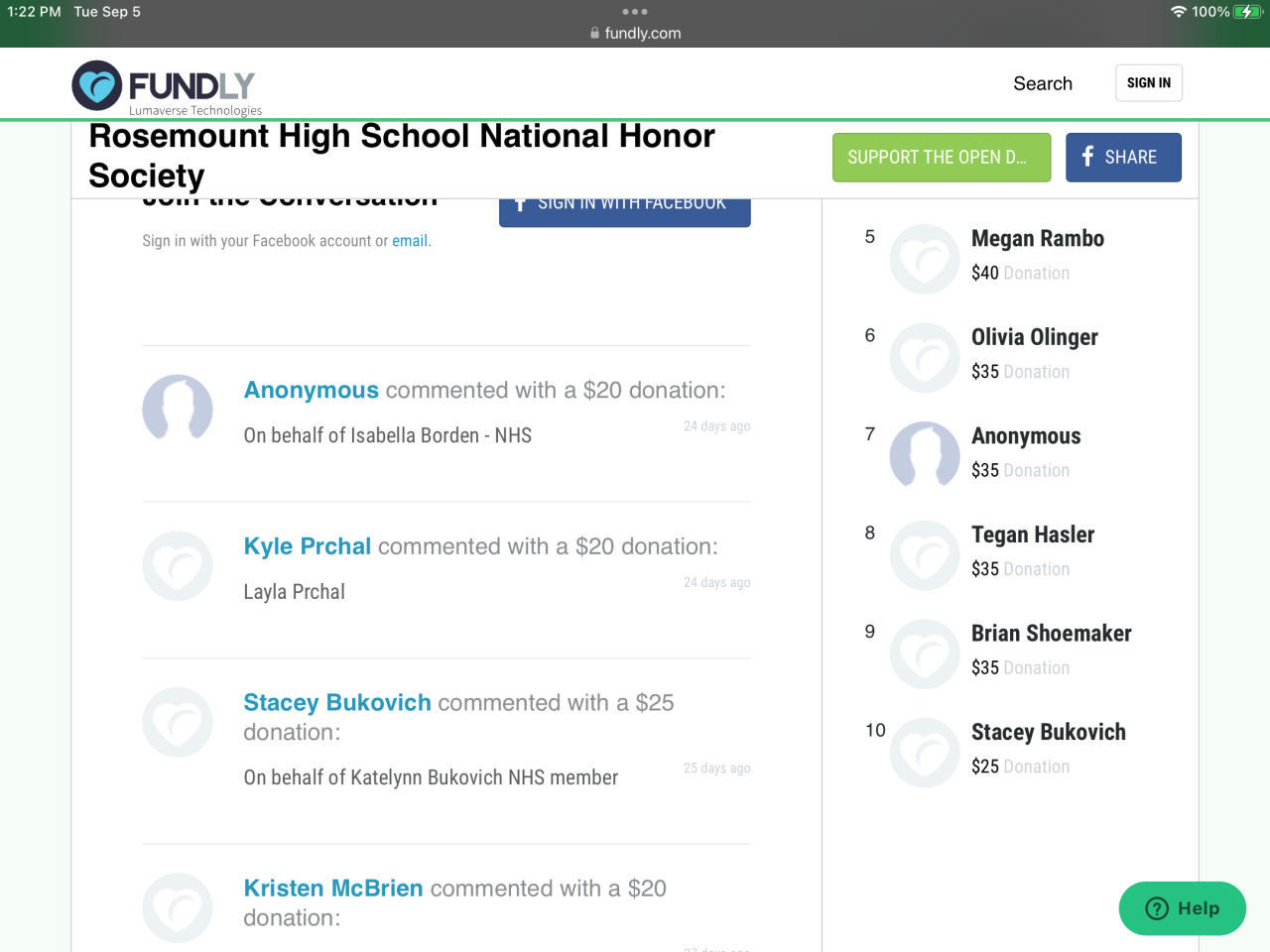The width and height of the screenshot is (1270, 952).
Task: Click Brian Shoemaker's heart avatar icon
Action: tap(925, 654)
